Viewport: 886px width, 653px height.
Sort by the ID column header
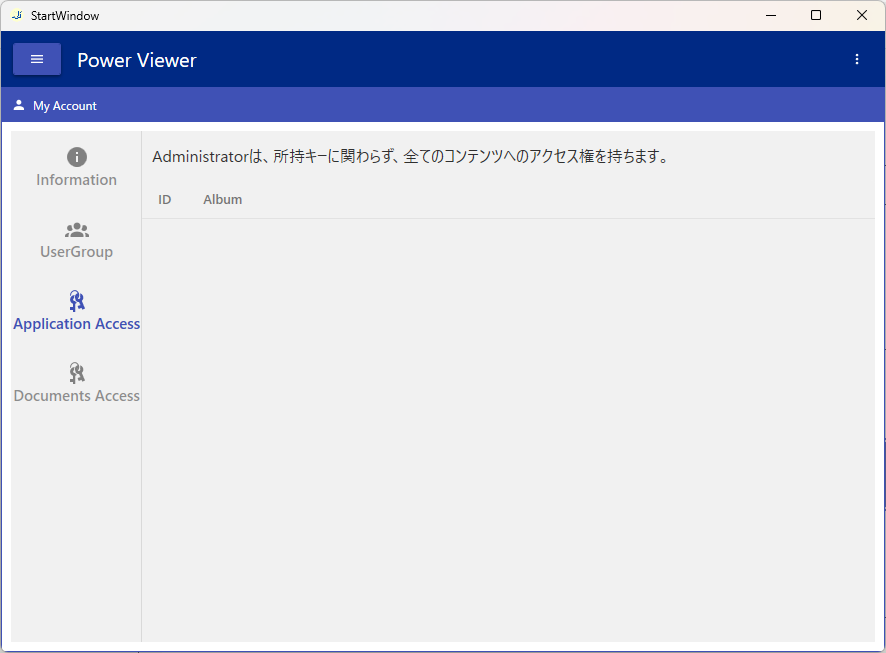tap(165, 199)
